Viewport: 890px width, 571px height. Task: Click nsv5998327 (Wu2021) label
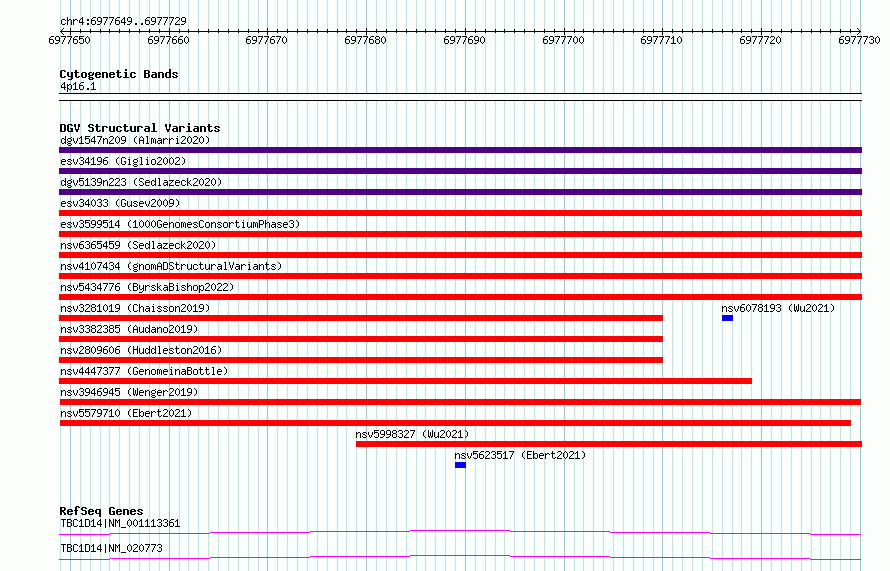[412, 434]
